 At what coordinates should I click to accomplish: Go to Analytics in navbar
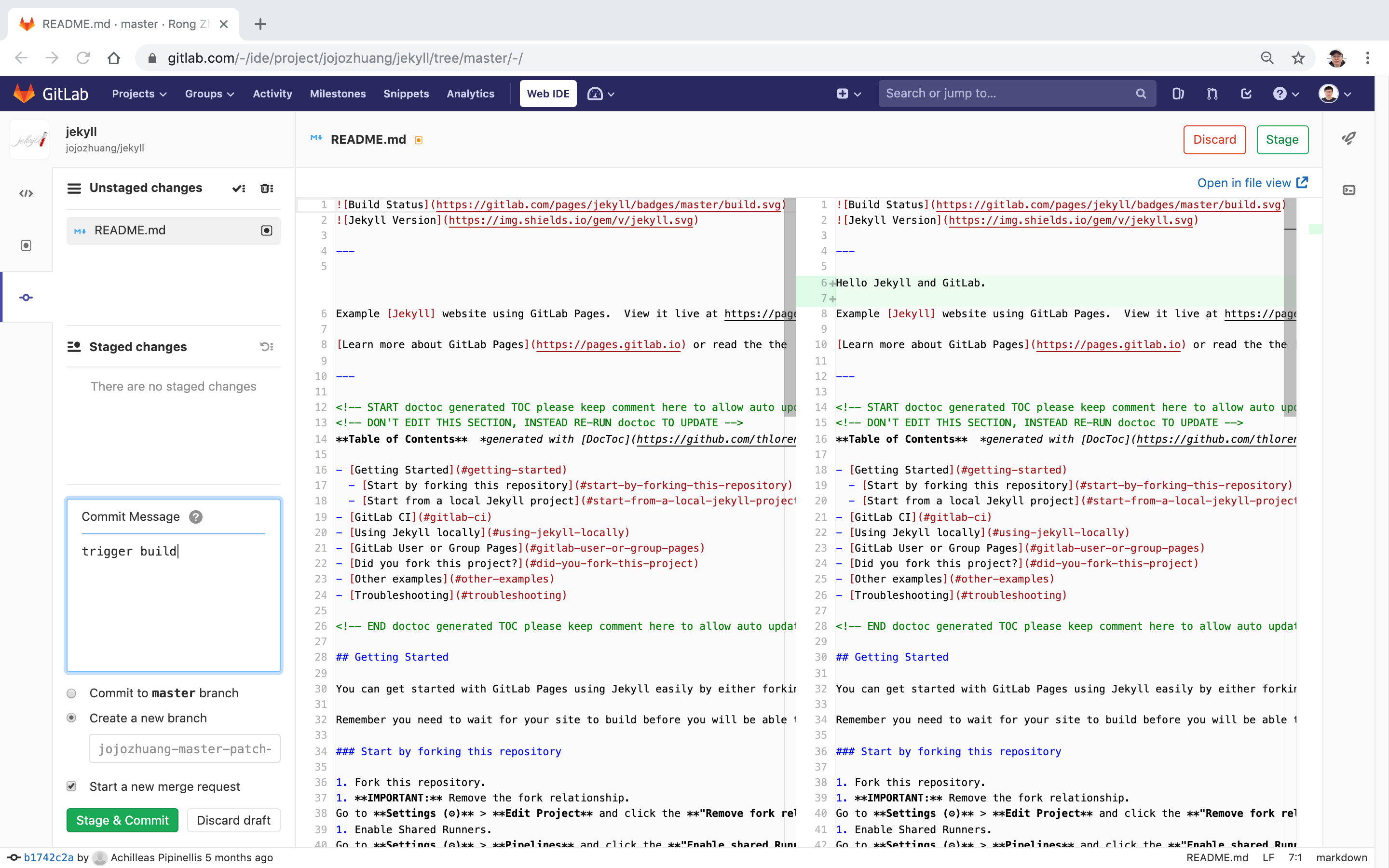(470, 94)
